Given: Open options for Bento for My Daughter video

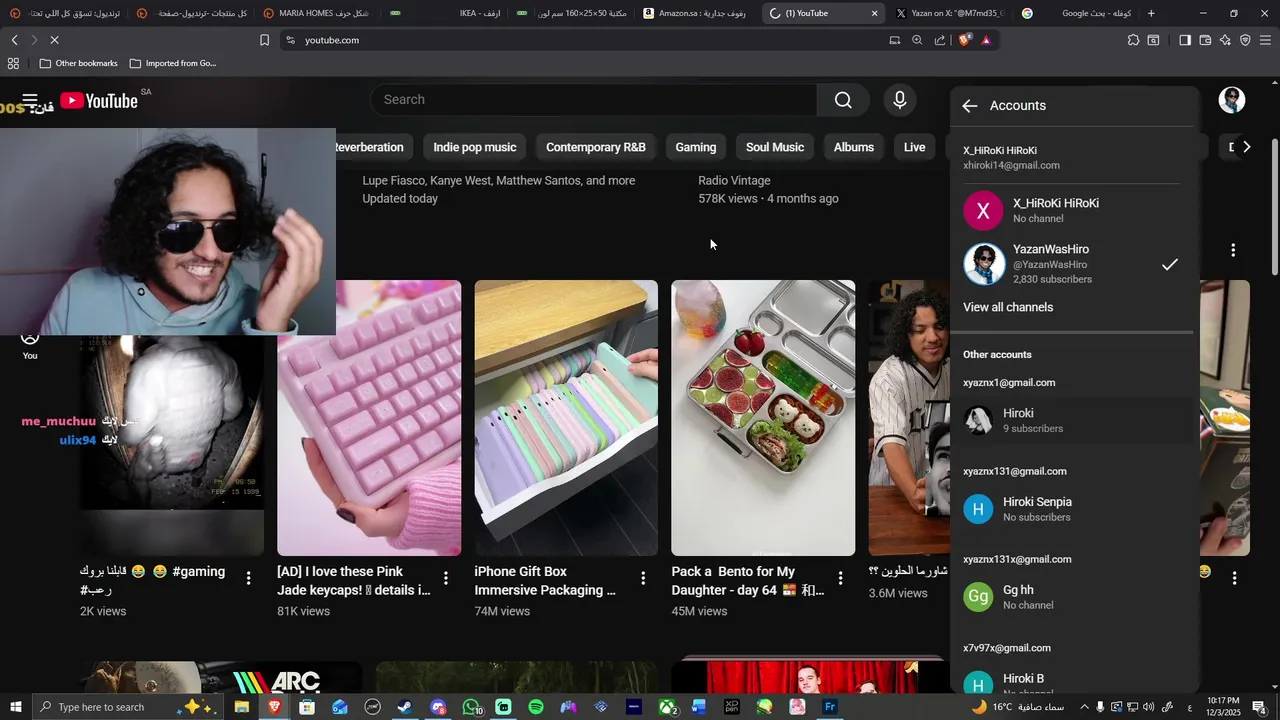Looking at the screenshot, I should click(840, 578).
